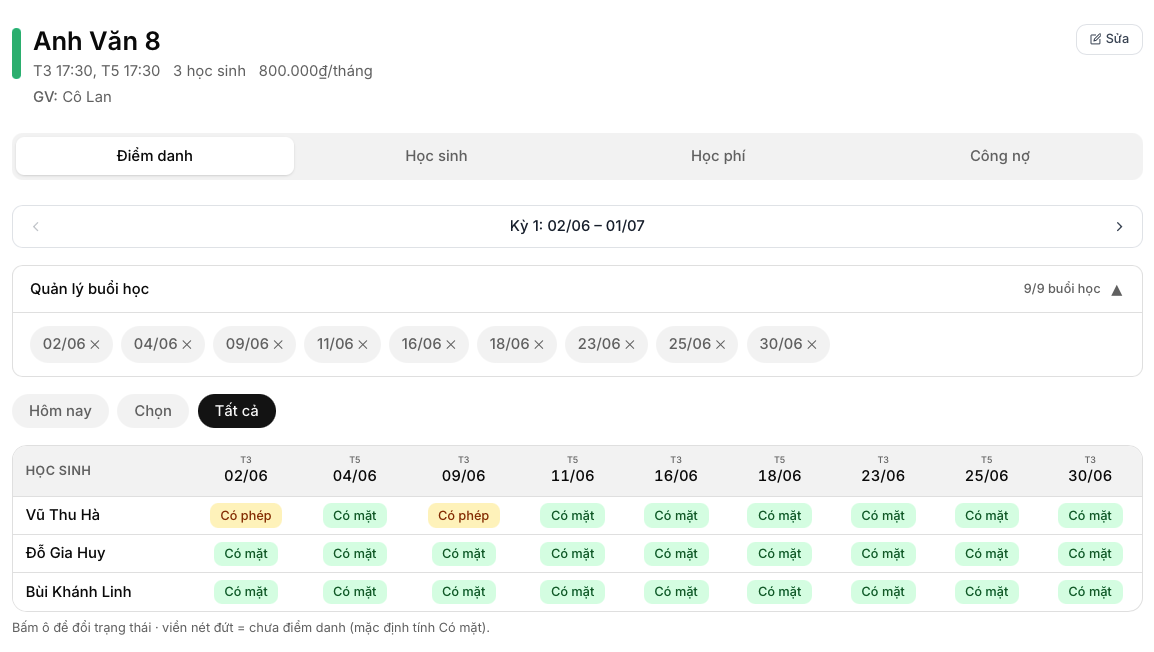
Task: Click the Anh Văn 8 class title
Action: click(x=96, y=41)
